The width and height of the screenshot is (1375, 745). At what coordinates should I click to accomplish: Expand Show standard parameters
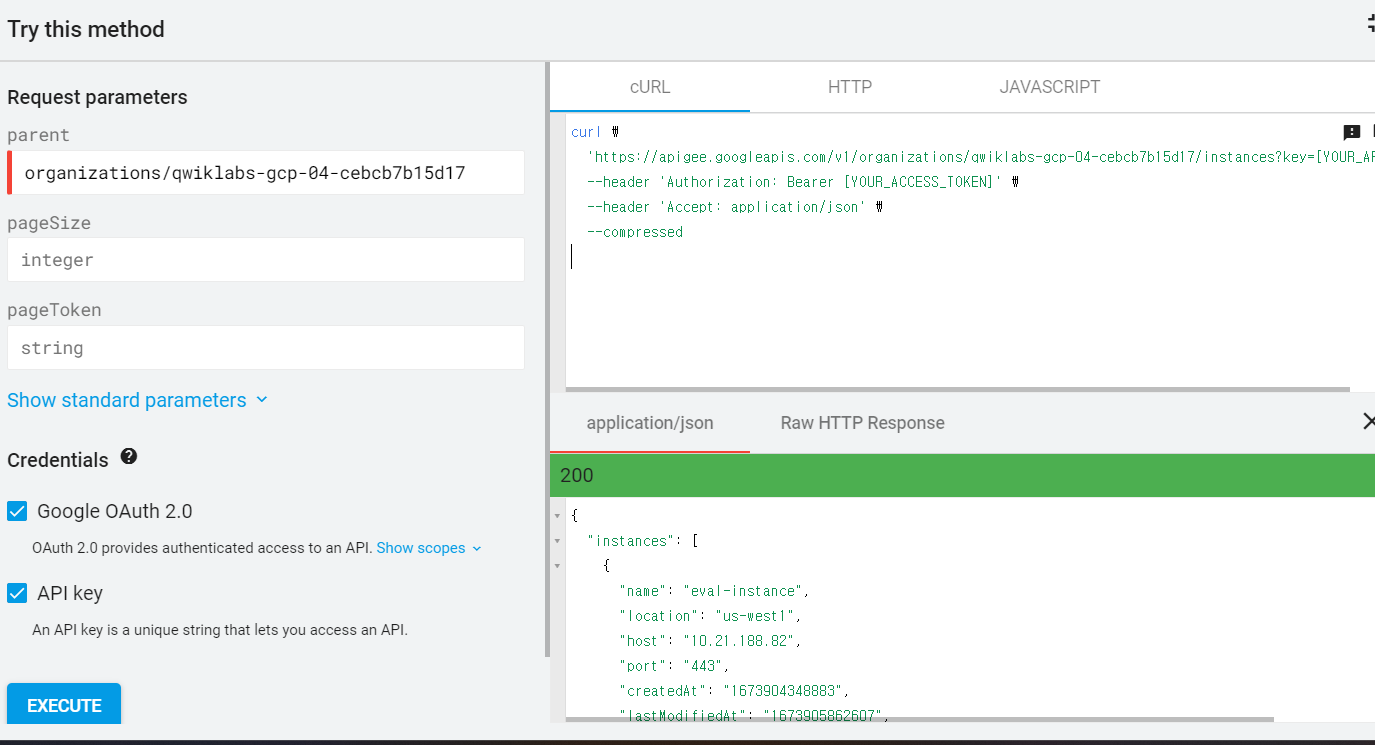pyautogui.click(x=137, y=400)
